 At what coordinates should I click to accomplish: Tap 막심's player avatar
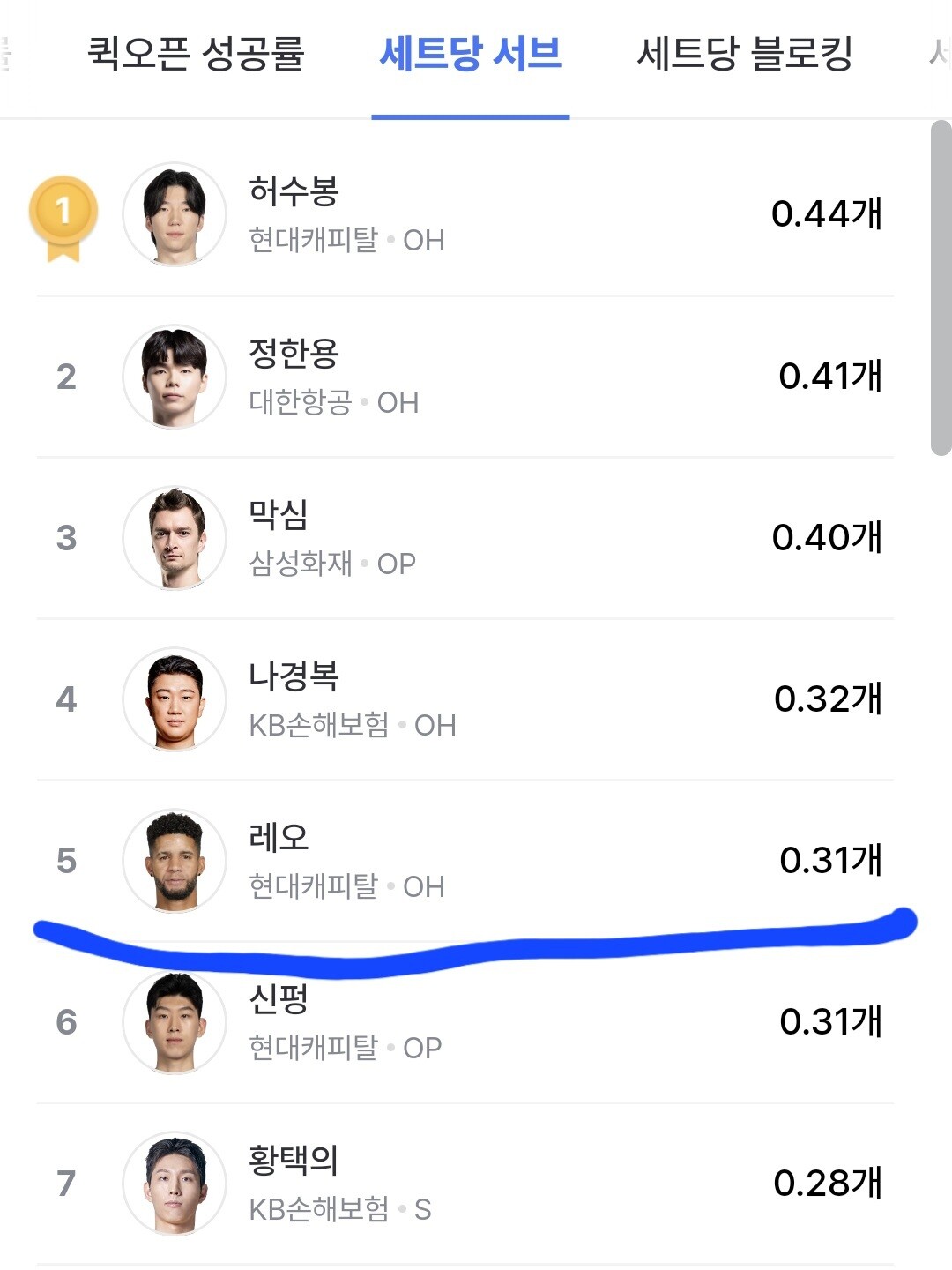(175, 538)
